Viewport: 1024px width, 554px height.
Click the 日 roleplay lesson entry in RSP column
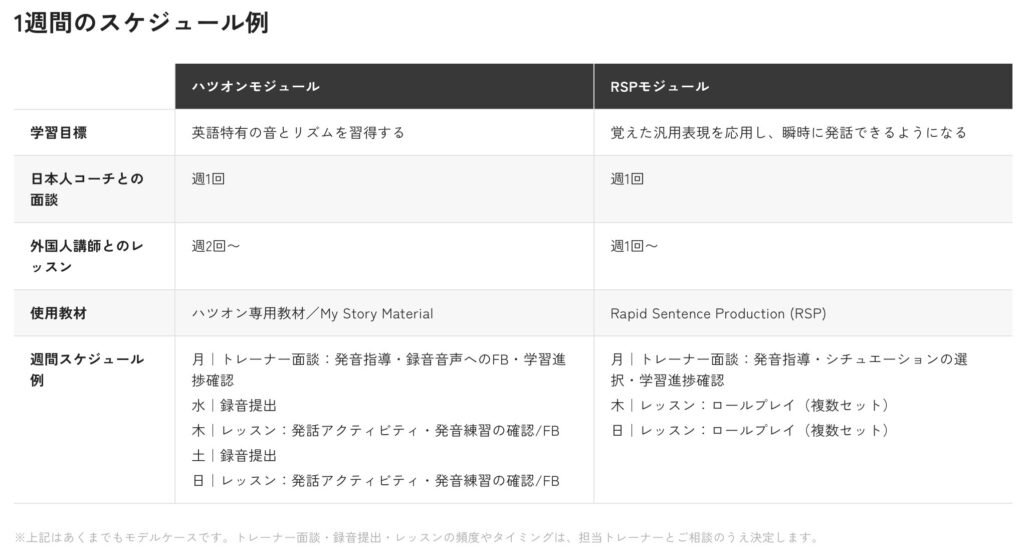(750, 431)
